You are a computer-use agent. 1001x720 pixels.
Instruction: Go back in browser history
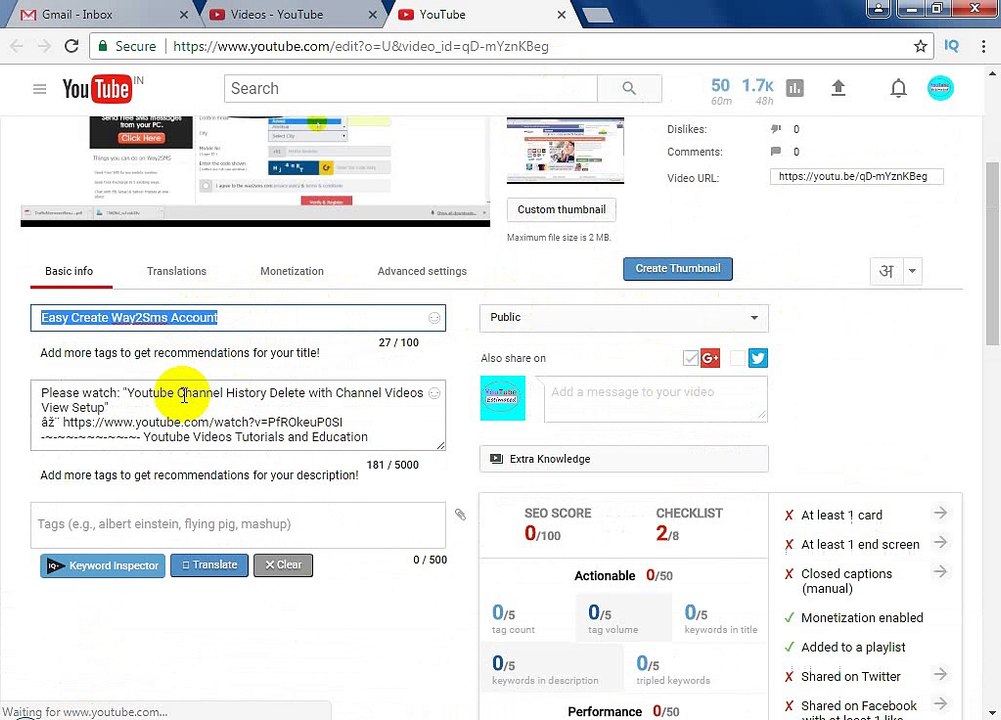(x=17, y=46)
